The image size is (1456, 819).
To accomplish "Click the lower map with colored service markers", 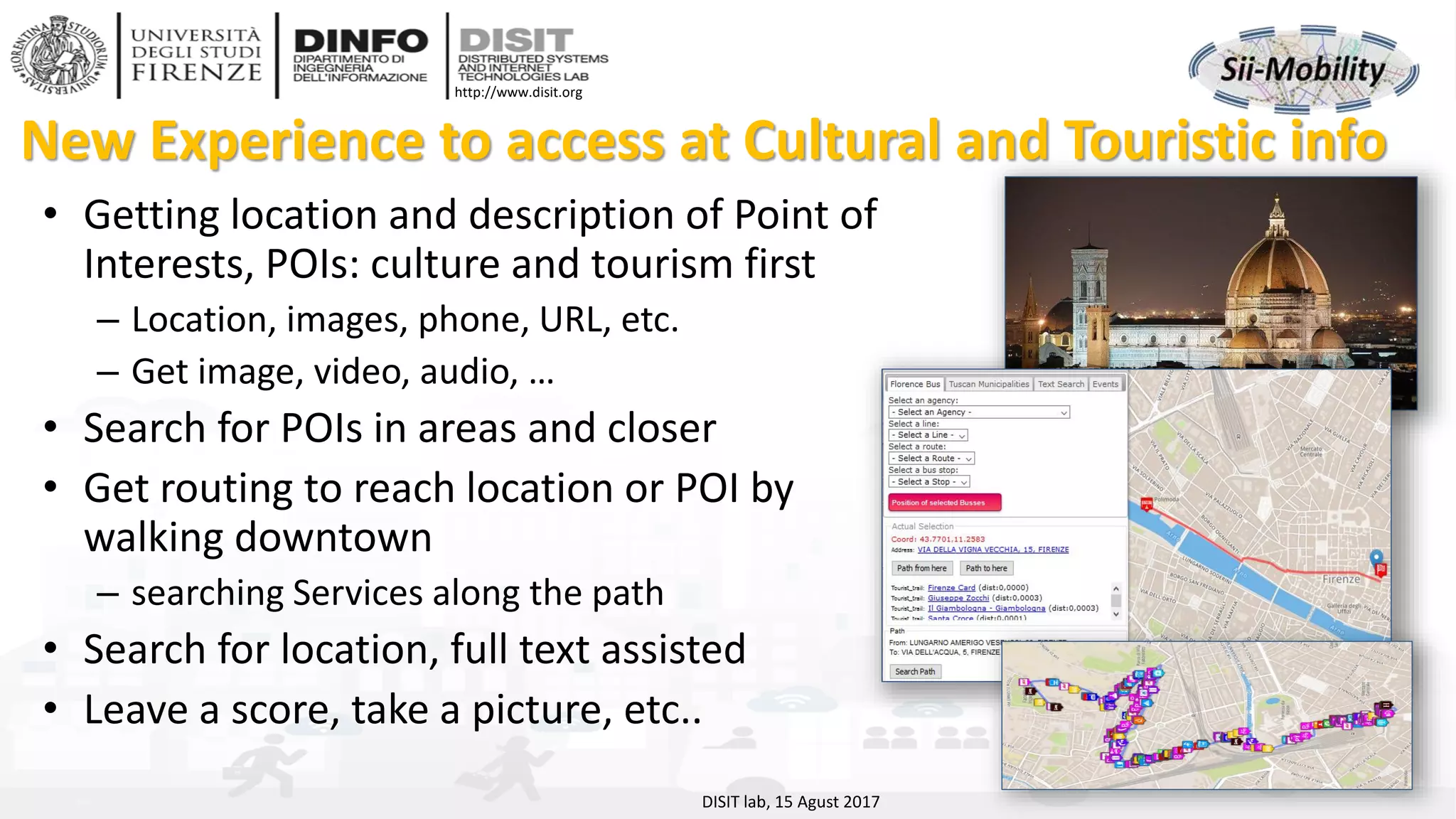I will click(1206, 715).
